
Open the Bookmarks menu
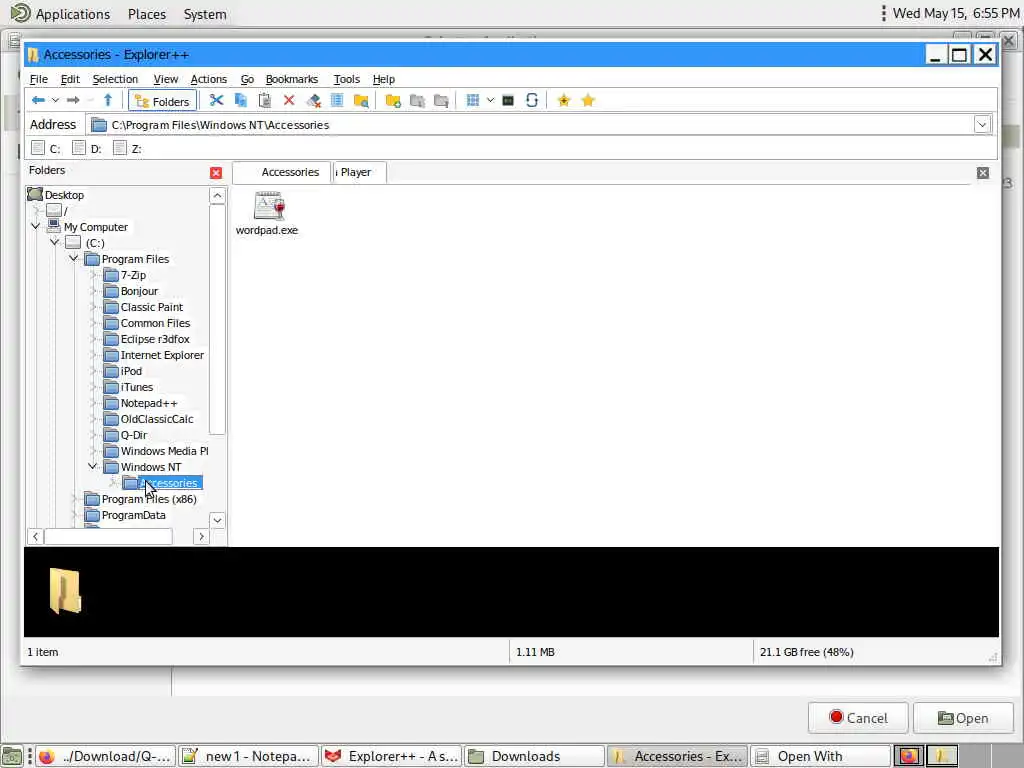[x=291, y=79]
